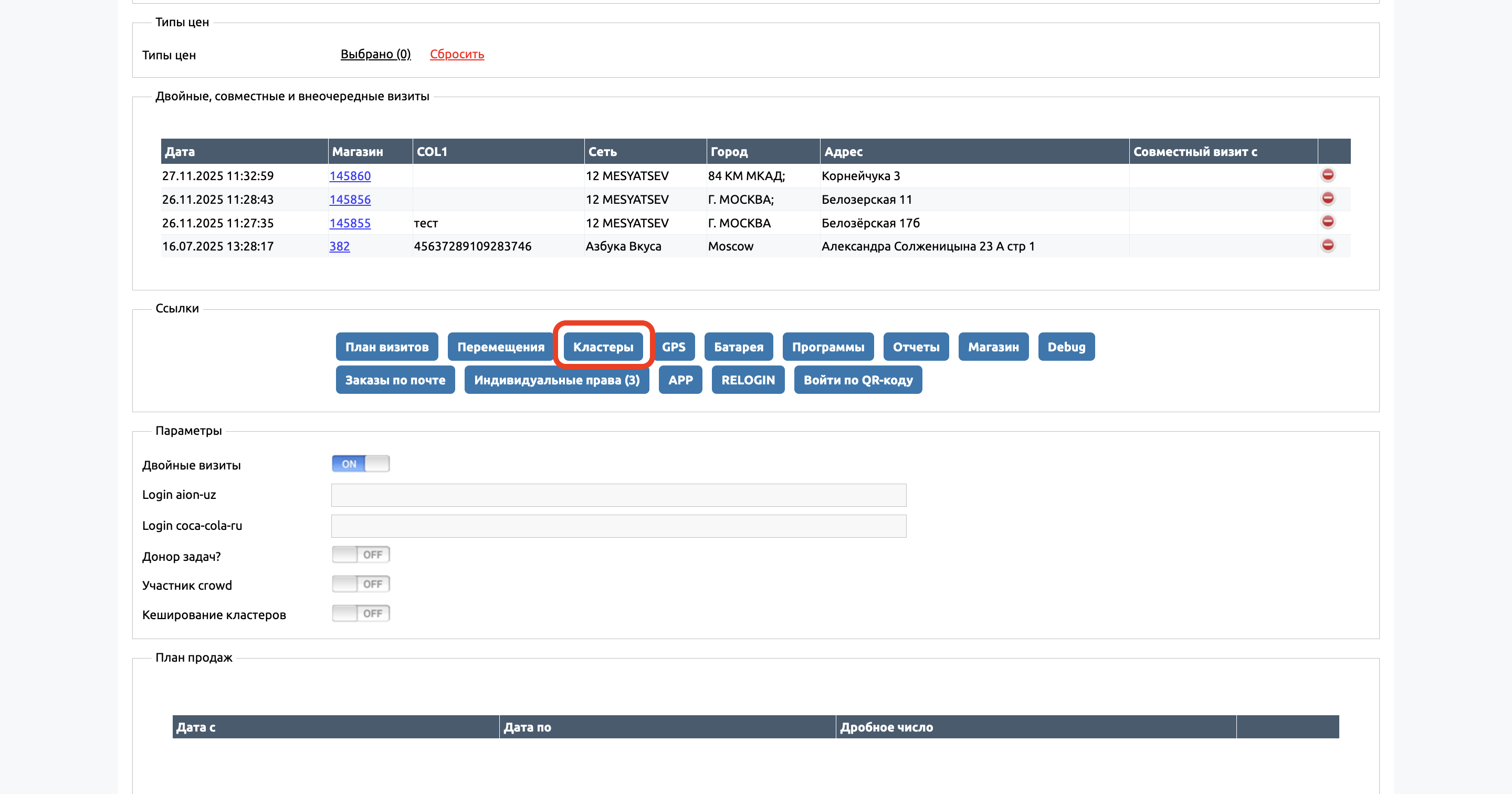The image size is (1512, 794).
Task: Open Индивидуальные права (3)
Action: point(556,380)
